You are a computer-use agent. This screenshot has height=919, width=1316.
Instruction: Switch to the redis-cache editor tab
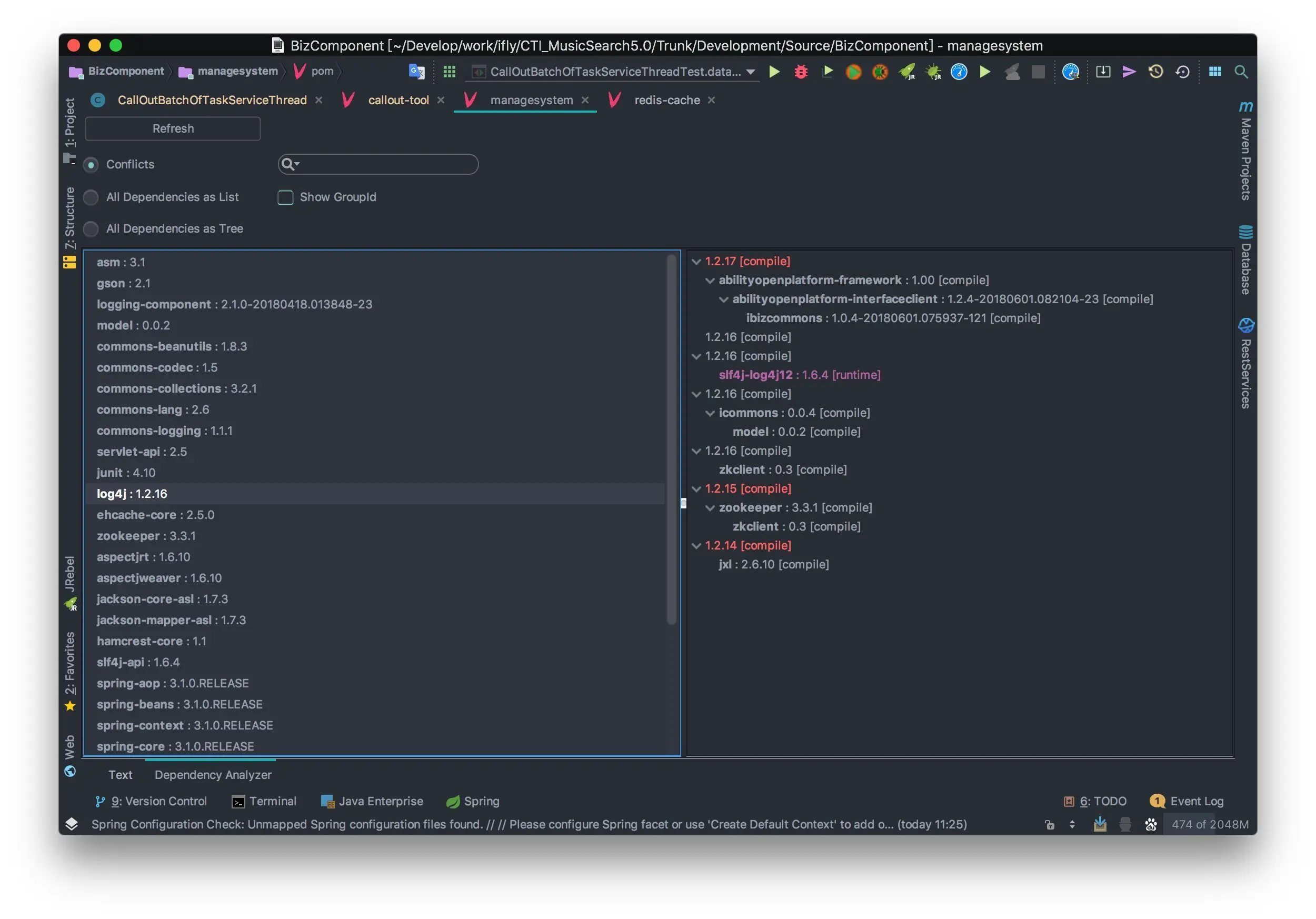coord(666,100)
